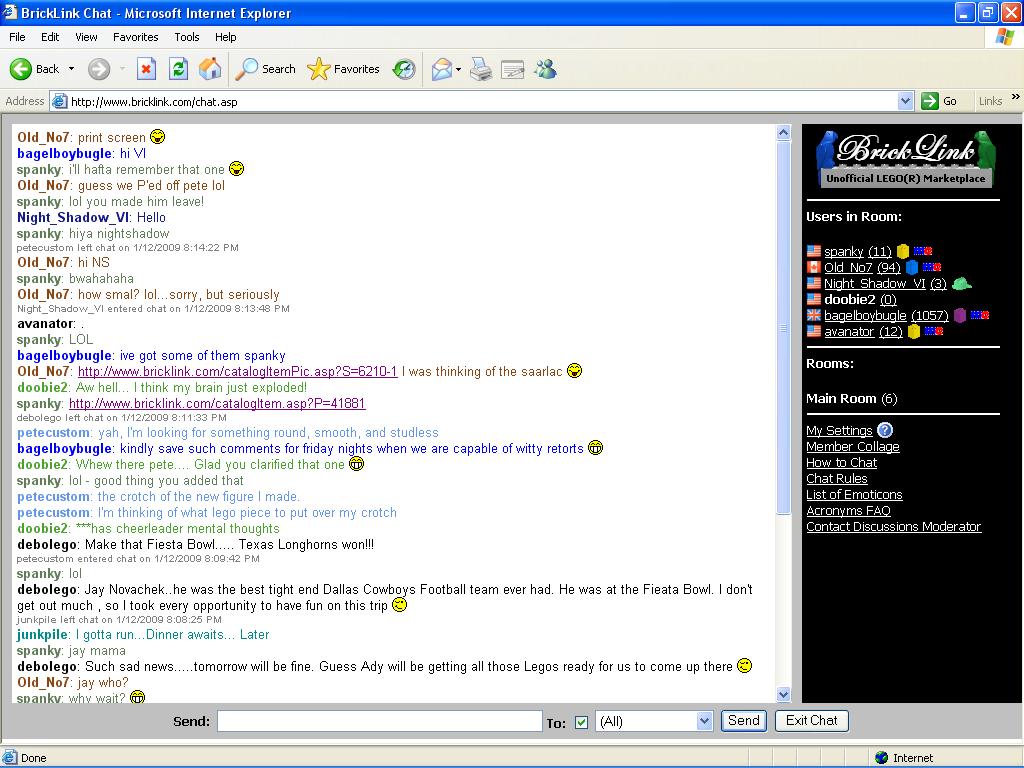
Task: Open the Member Collage link
Action: click(x=853, y=447)
